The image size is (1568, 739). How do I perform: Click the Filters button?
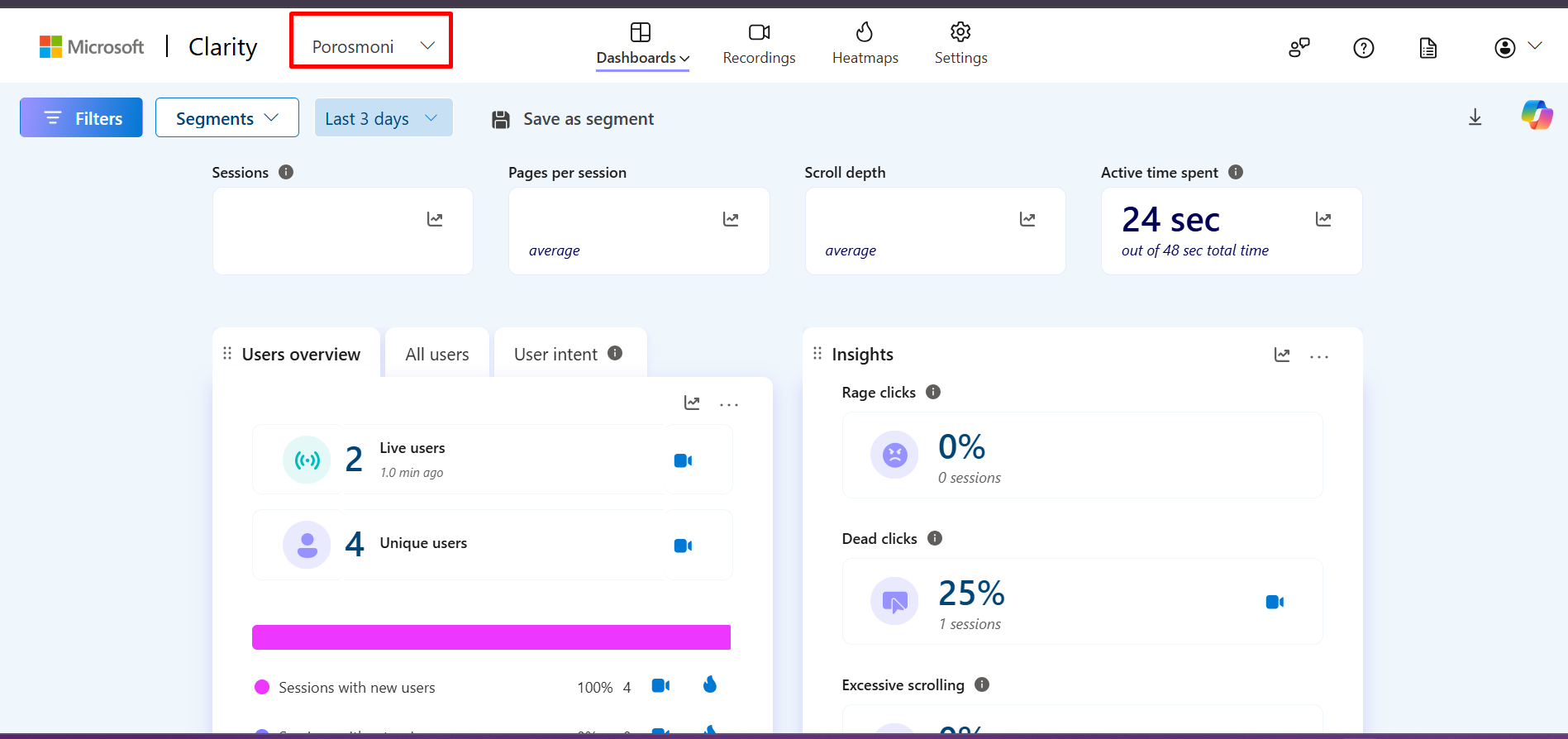click(81, 117)
